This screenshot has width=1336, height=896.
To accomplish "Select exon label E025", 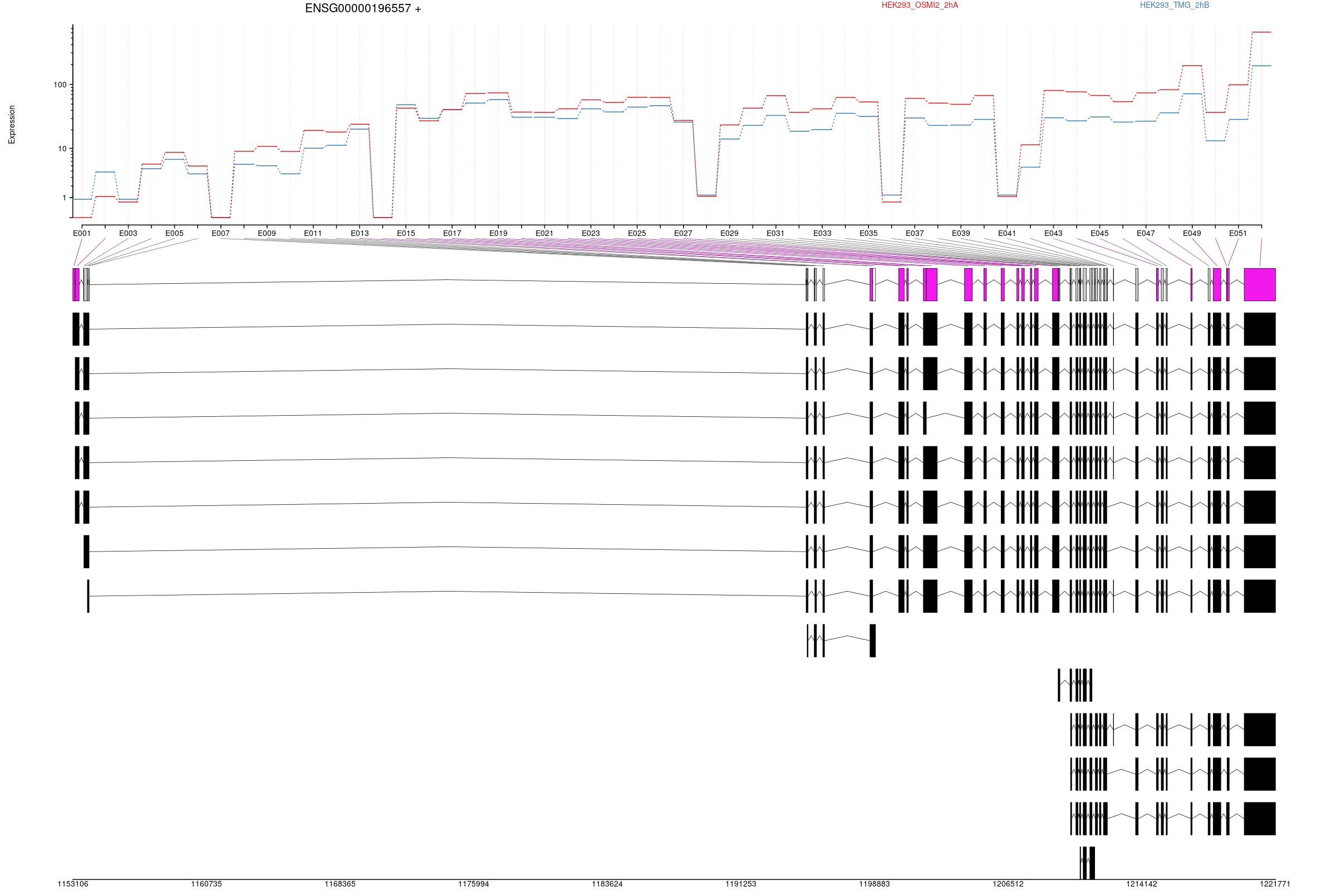I will (x=637, y=234).
